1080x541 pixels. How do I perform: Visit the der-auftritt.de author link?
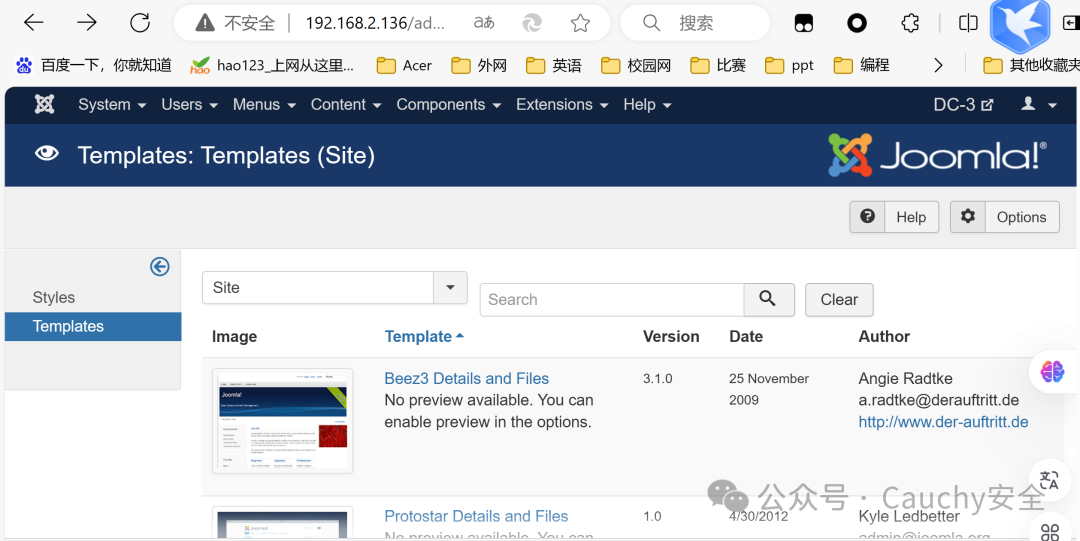[x=943, y=422]
